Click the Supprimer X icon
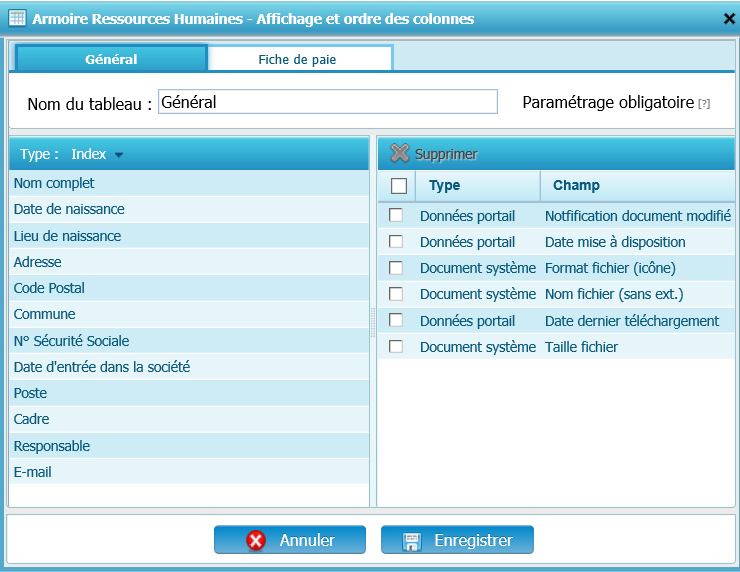The image size is (740, 572). (399, 154)
